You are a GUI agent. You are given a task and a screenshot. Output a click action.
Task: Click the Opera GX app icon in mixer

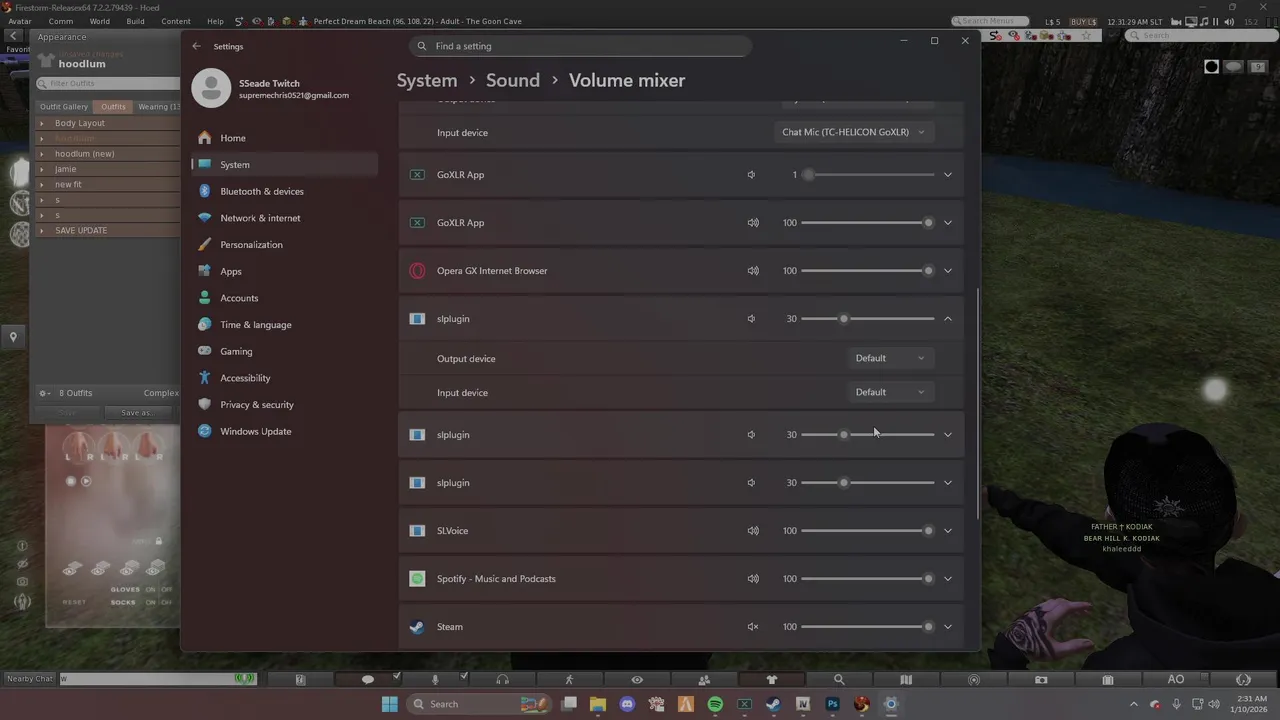(417, 271)
